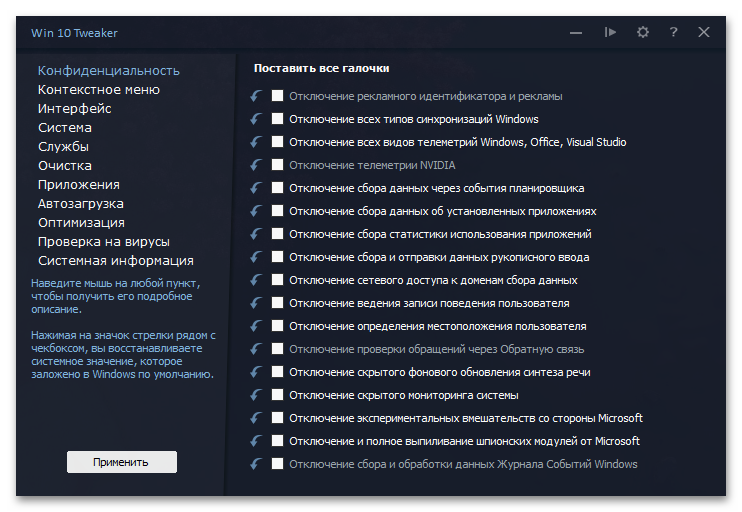This screenshot has width=742, height=512.
Task: Check user behavior recording checkbox
Action: (277, 302)
